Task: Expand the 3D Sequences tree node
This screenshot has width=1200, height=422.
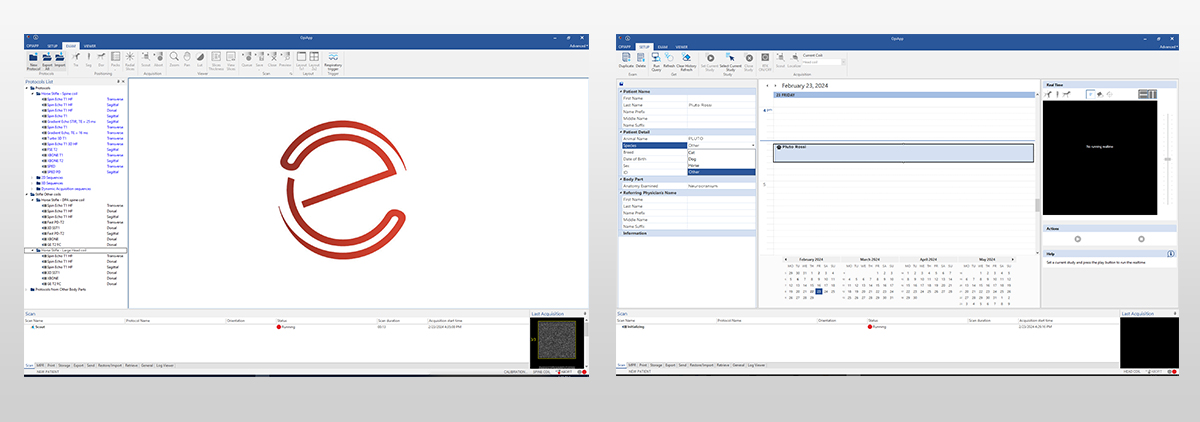Action: point(32,183)
